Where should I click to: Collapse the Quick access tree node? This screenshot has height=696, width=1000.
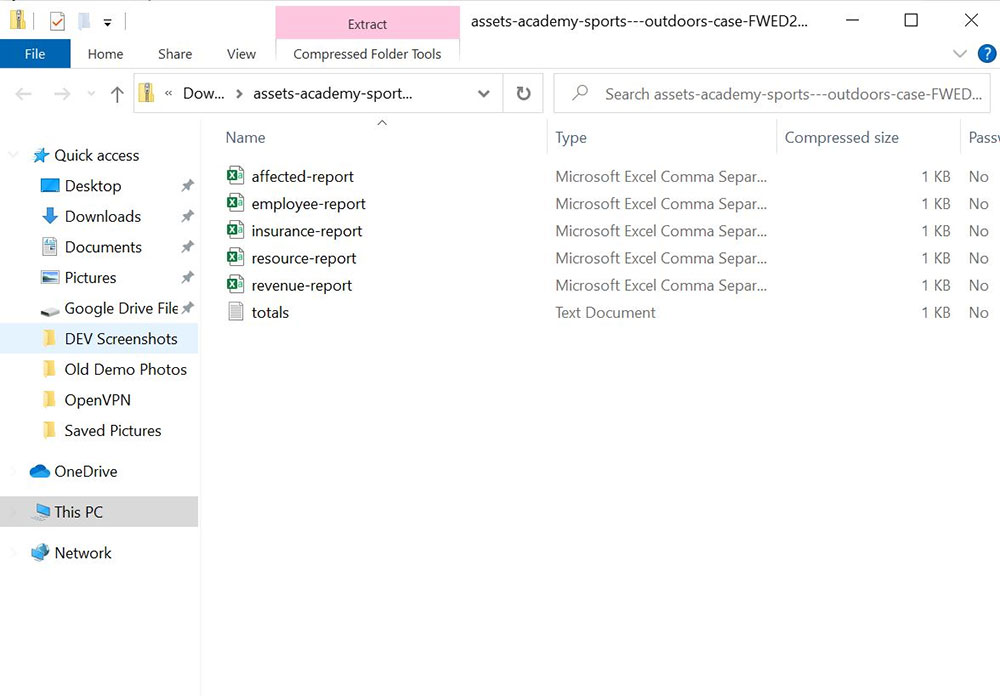[x=14, y=155]
